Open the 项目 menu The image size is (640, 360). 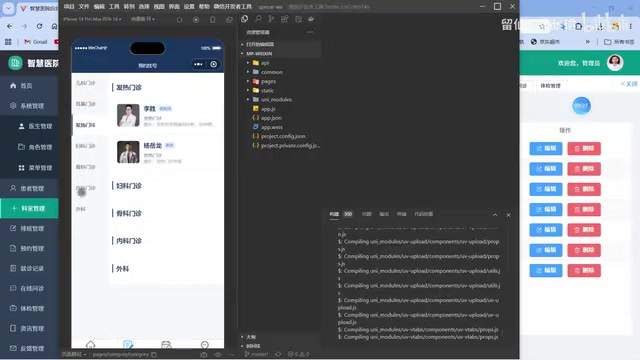coord(69,7)
